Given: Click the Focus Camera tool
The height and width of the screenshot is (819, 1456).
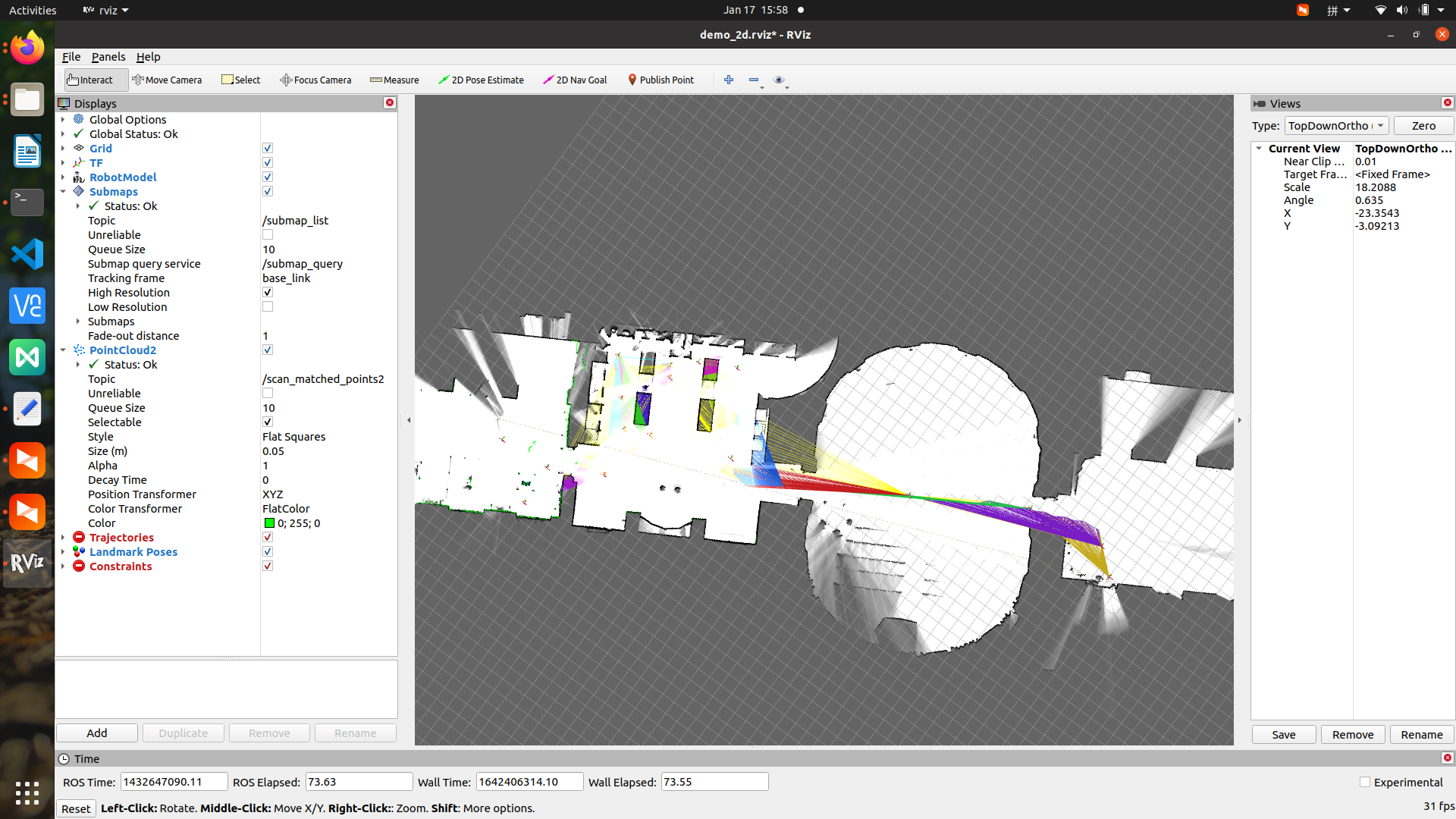Looking at the screenshot, I should pos(315,80).
